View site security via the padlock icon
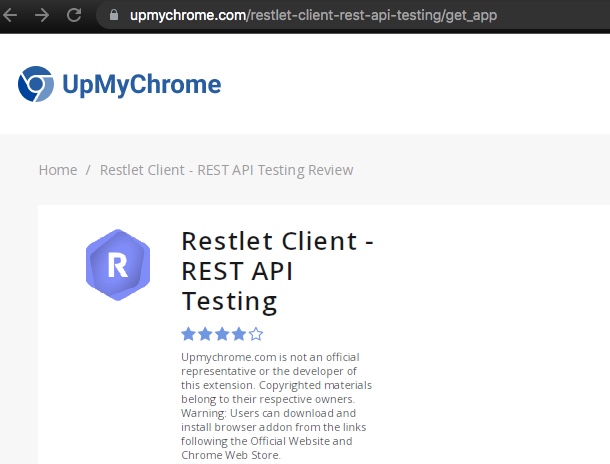Viewport: 610px width, 464px height. click(x=114, y=15)
